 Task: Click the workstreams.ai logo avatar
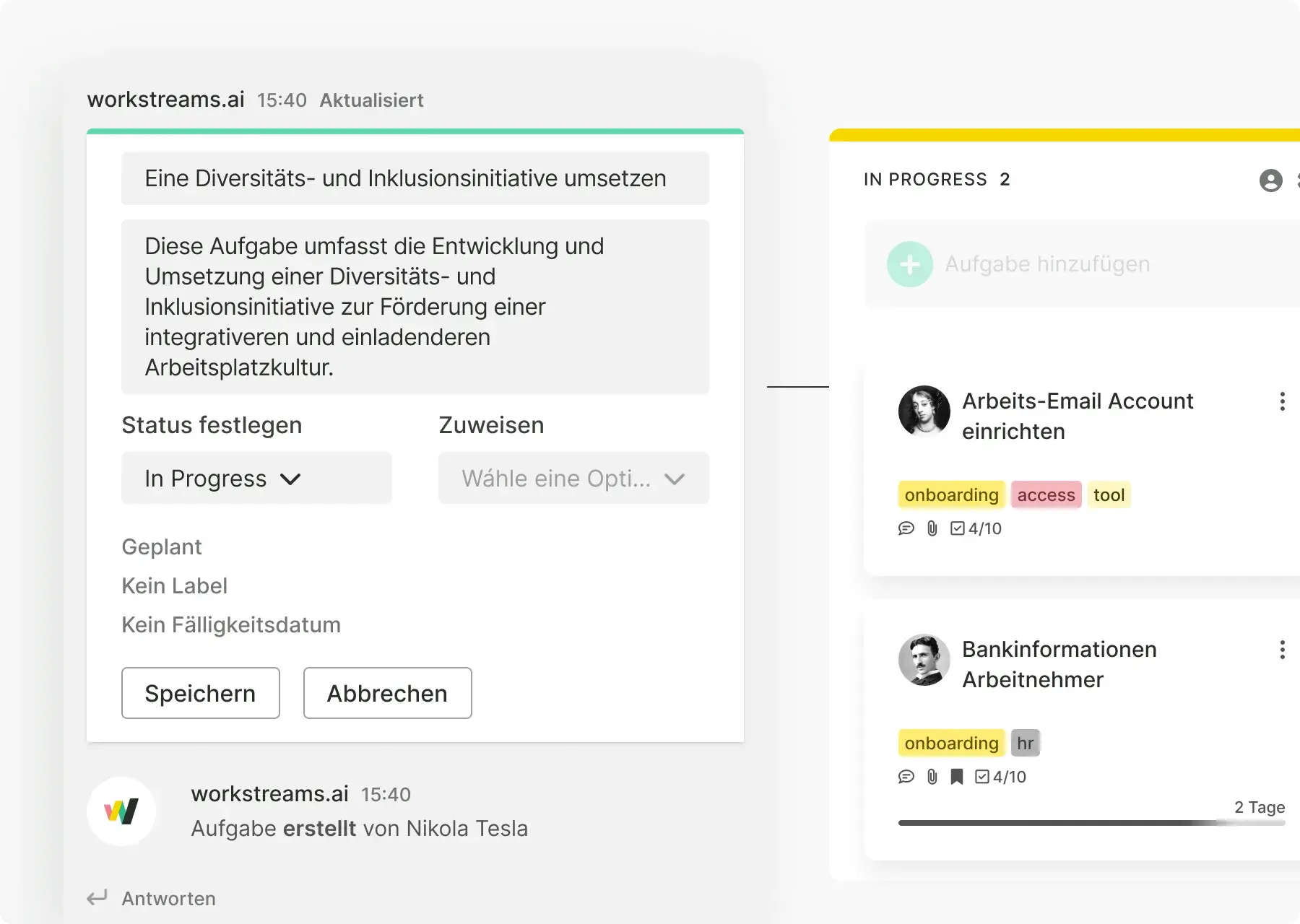point(121,811)
